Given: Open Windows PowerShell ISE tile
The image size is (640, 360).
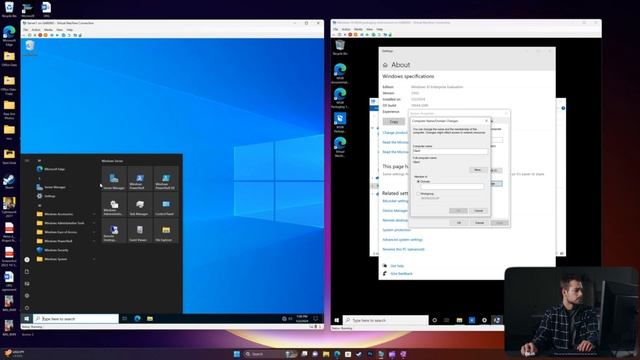Looking at the screenshot, I should click(165, 178).
